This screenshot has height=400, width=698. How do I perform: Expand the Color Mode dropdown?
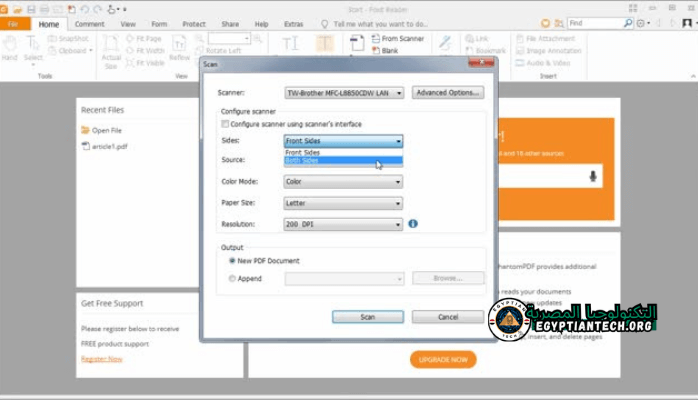click(343, 182)
